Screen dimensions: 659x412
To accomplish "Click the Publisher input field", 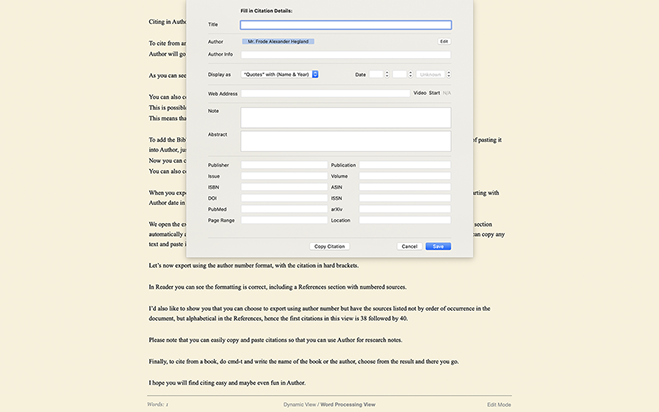I will [x=283, y=164].
